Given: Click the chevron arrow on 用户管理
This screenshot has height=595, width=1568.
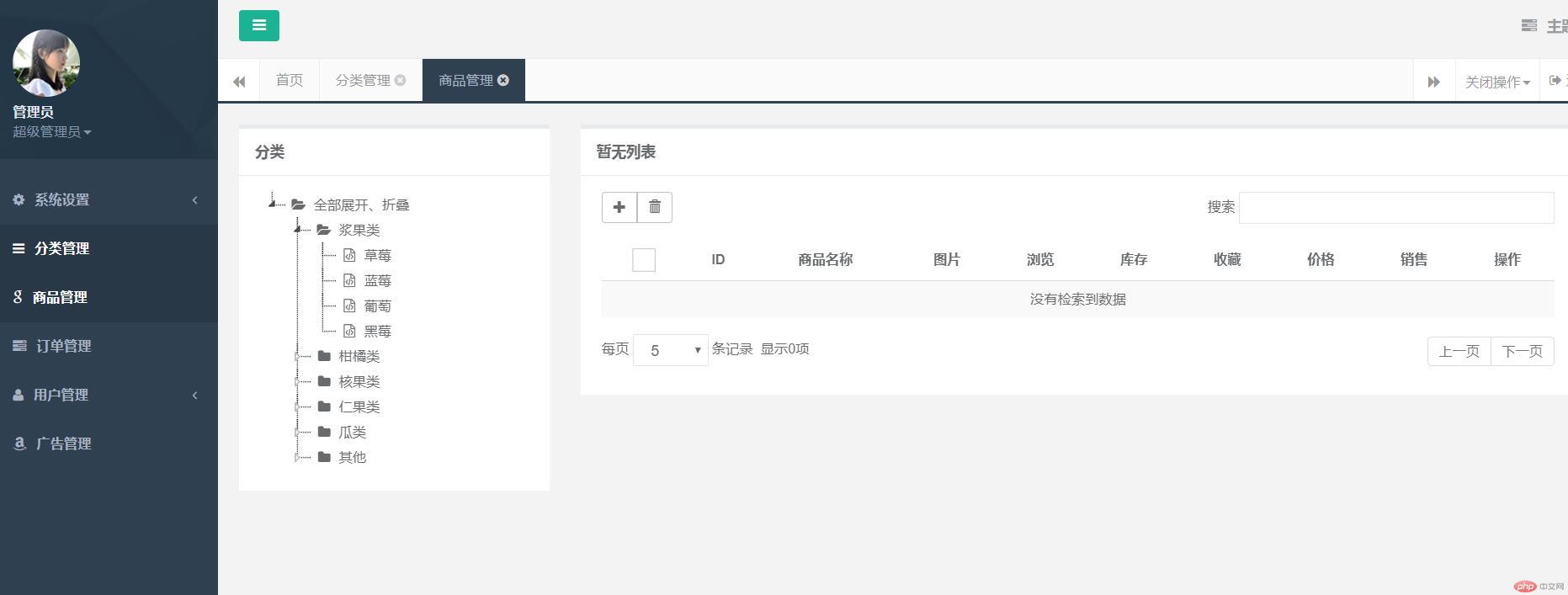Looking at the screenshot, I should [x=195, y=395].
